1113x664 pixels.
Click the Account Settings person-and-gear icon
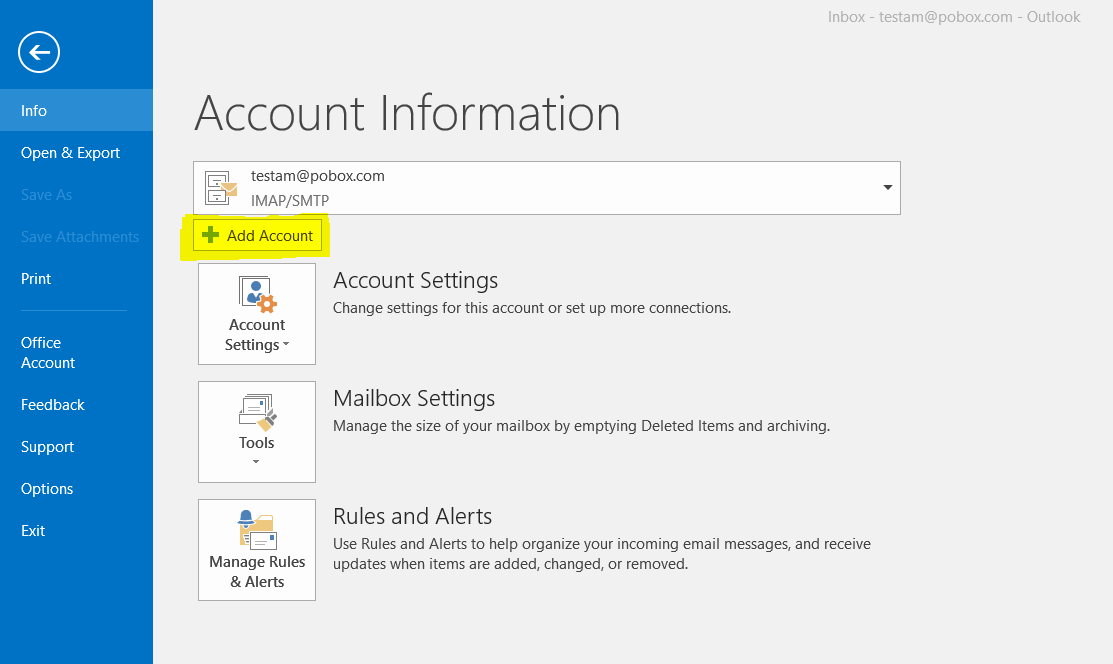pyautogui.click(x=257, y=294)
